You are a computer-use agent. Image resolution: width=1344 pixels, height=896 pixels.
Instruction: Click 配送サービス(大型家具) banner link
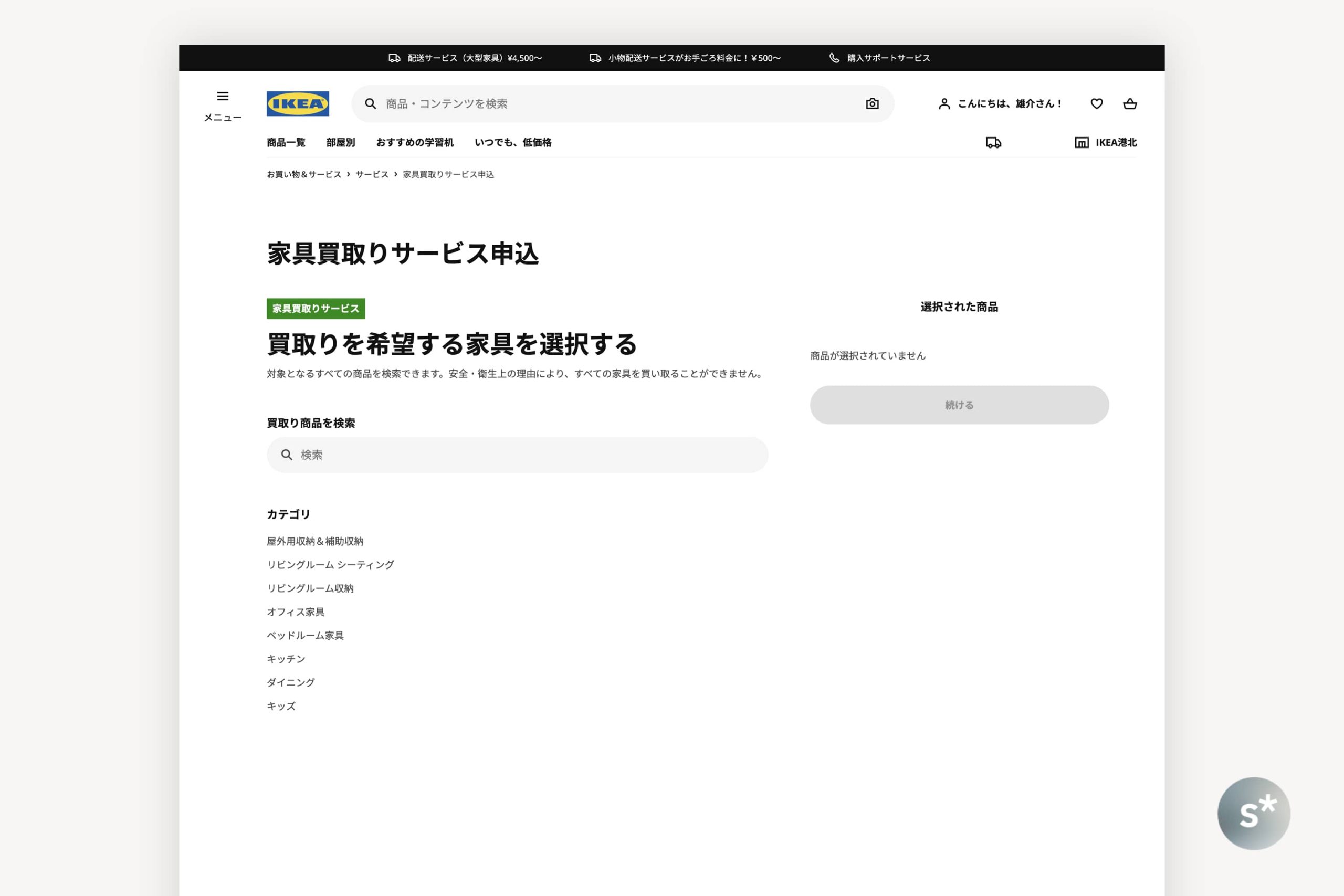[474, 58]
